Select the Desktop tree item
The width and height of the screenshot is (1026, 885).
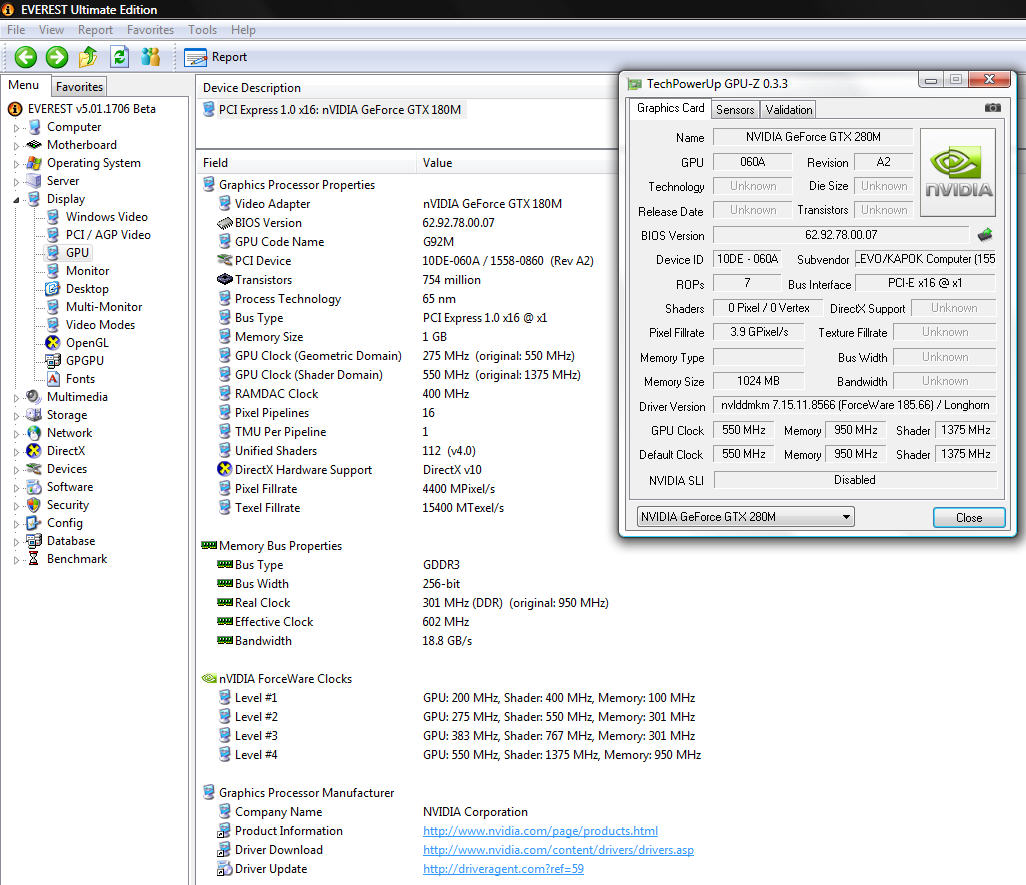pos(87,289)
